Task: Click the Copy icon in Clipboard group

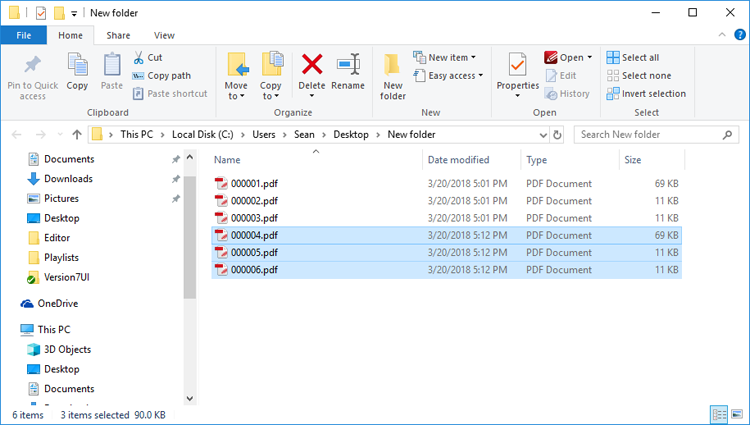Action: [77, 65]
